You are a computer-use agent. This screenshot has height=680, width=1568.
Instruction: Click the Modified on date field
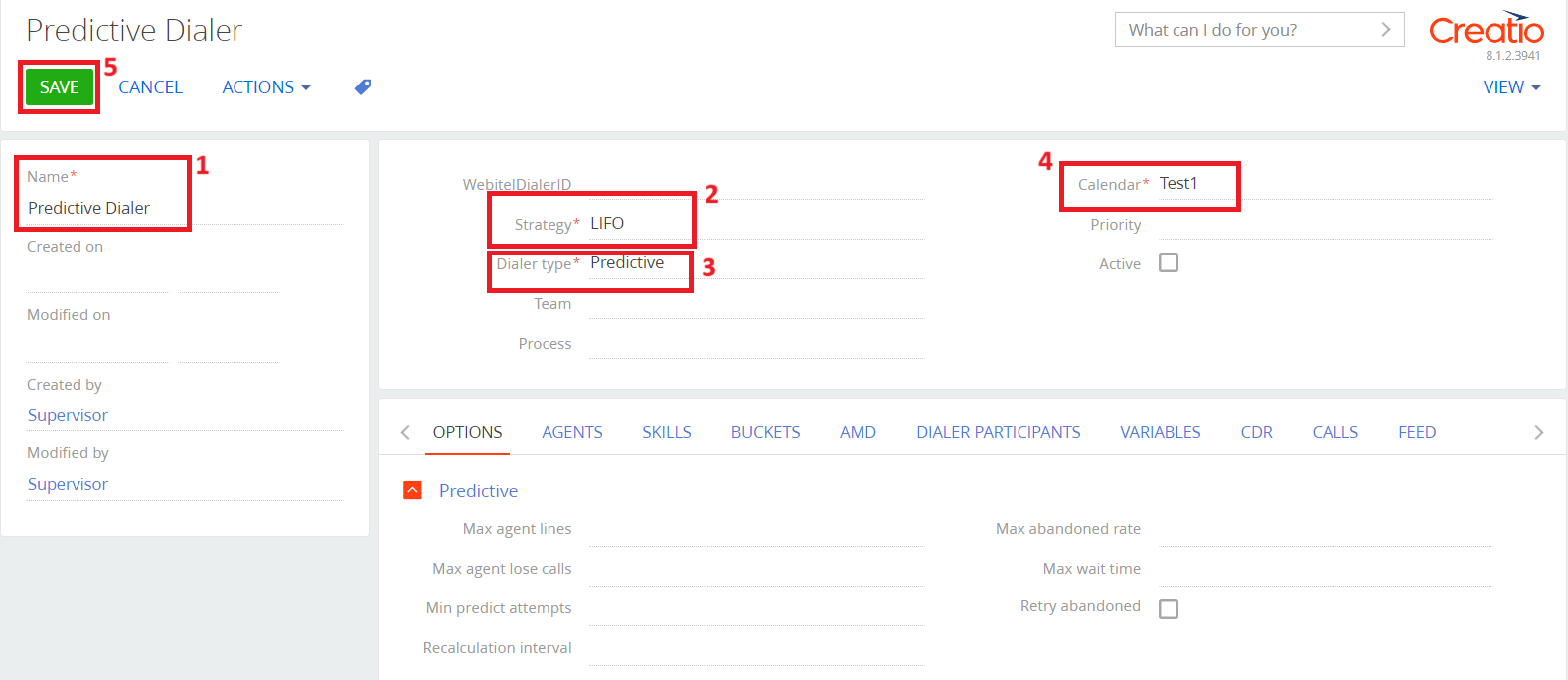(97, 347)
